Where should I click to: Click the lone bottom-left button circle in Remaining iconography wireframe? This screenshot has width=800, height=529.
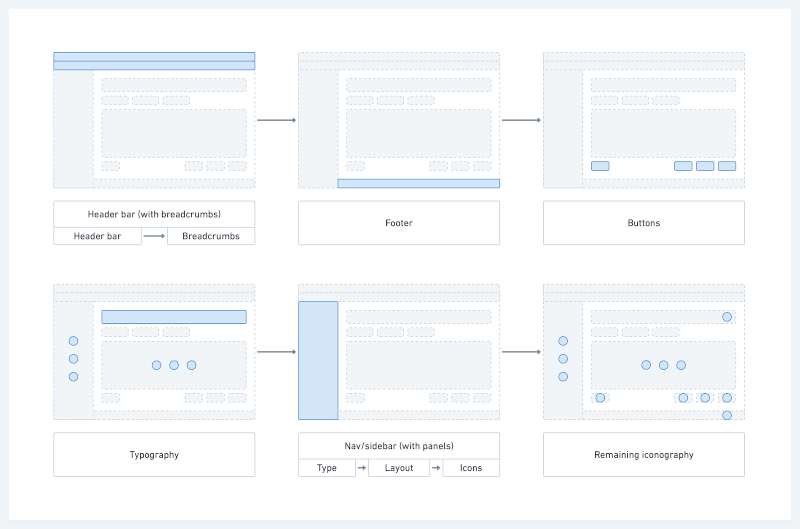pos(601,398)
